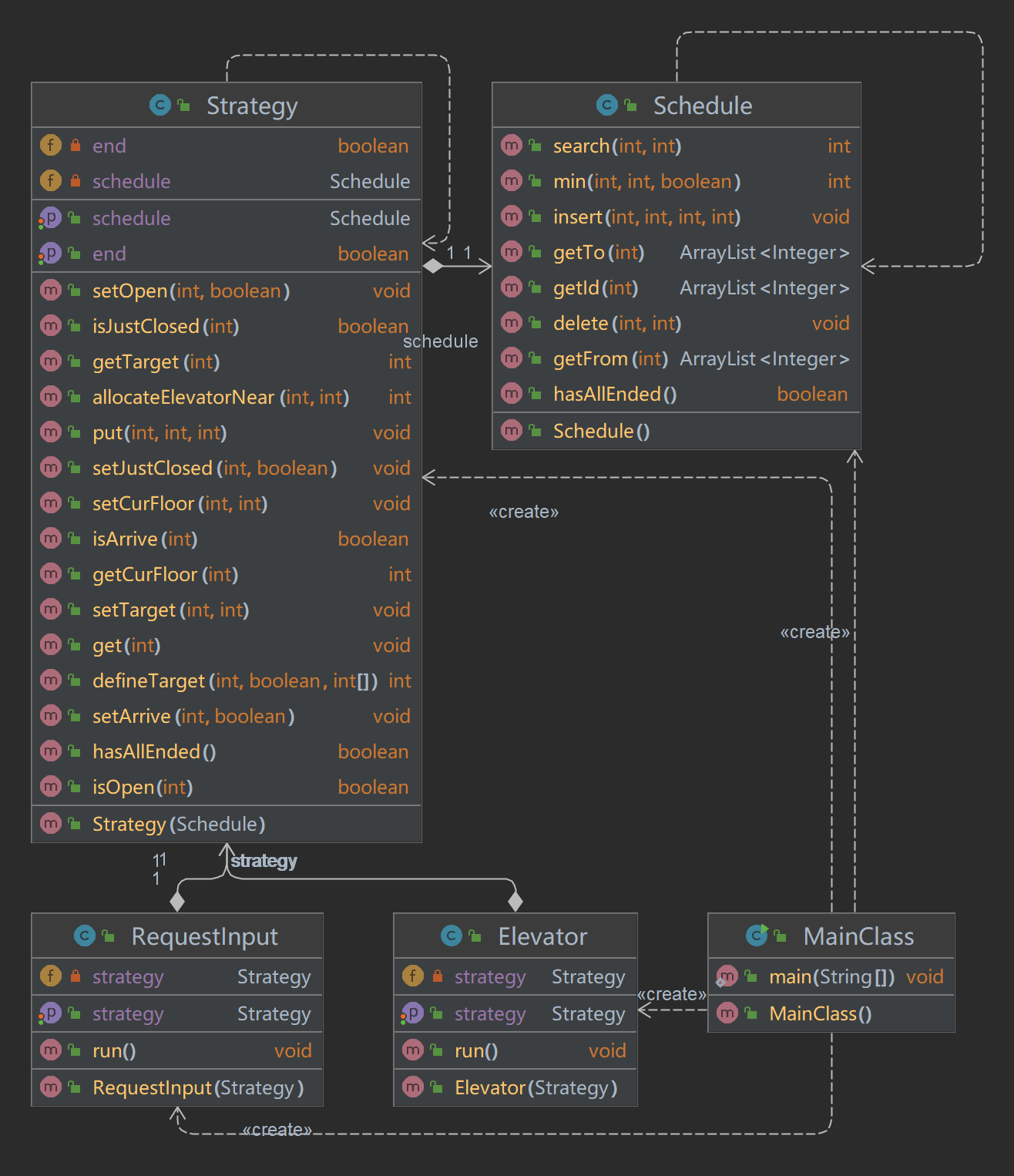Image resolution: width=1014 pixels, height=1176 pixels.
Task: Click the field icon of RequestInput's private strategy
Action: (51, 976)
